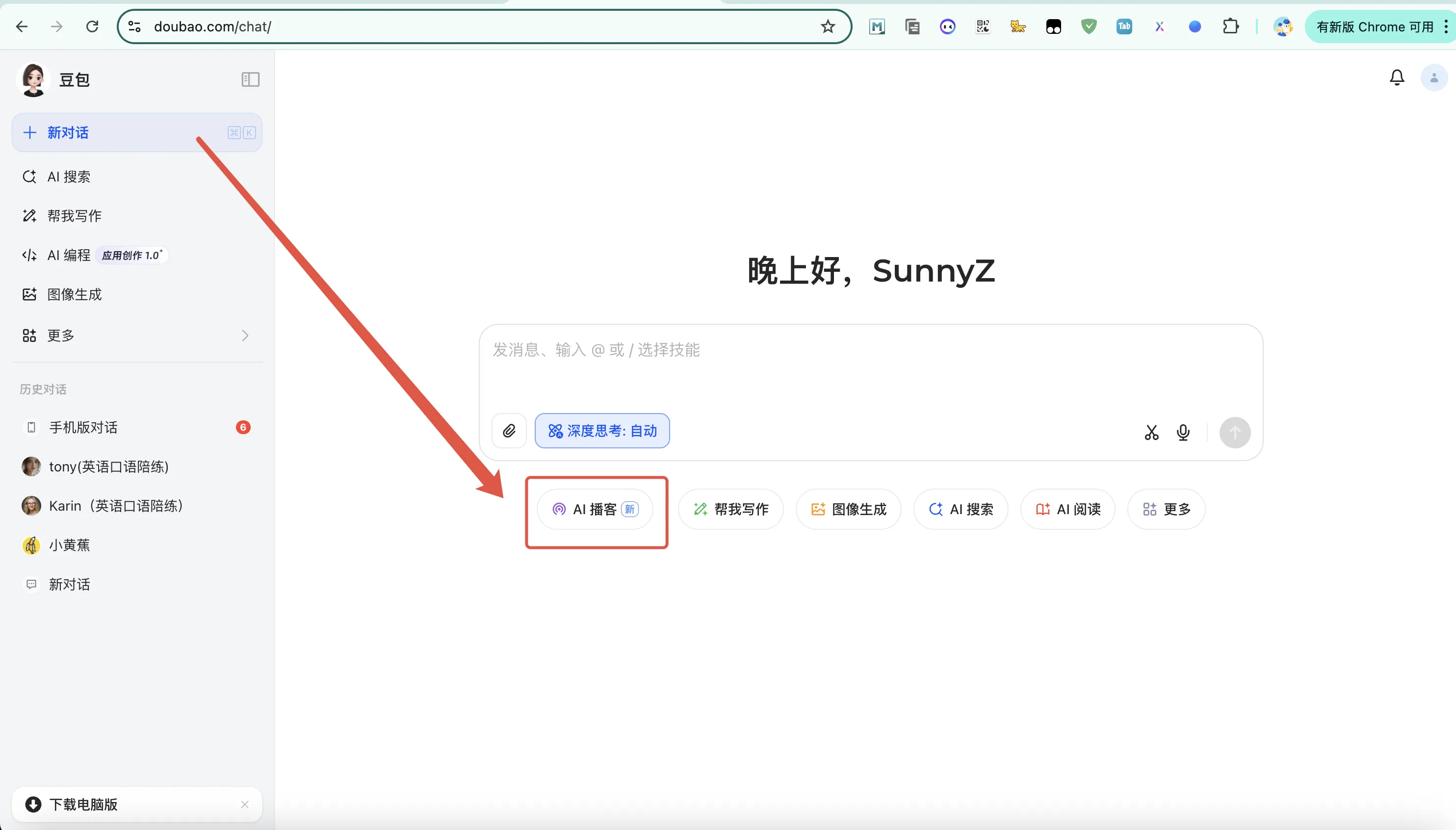Start voice input with the microphone icon
The width and height of the screenshot is (1456, 830).
point(1183,433)
